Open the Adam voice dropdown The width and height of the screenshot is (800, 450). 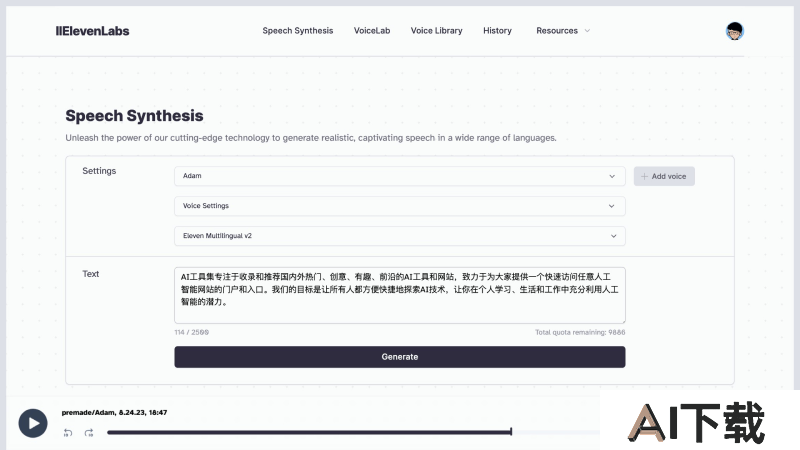click(399, 176)
